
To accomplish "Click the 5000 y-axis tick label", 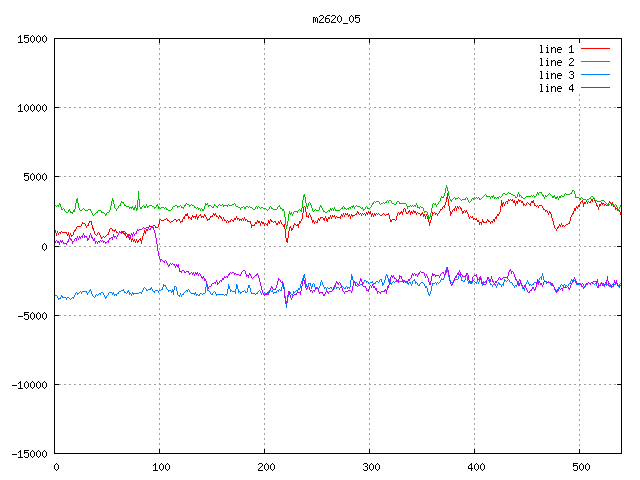I will [x=34, y=177].
